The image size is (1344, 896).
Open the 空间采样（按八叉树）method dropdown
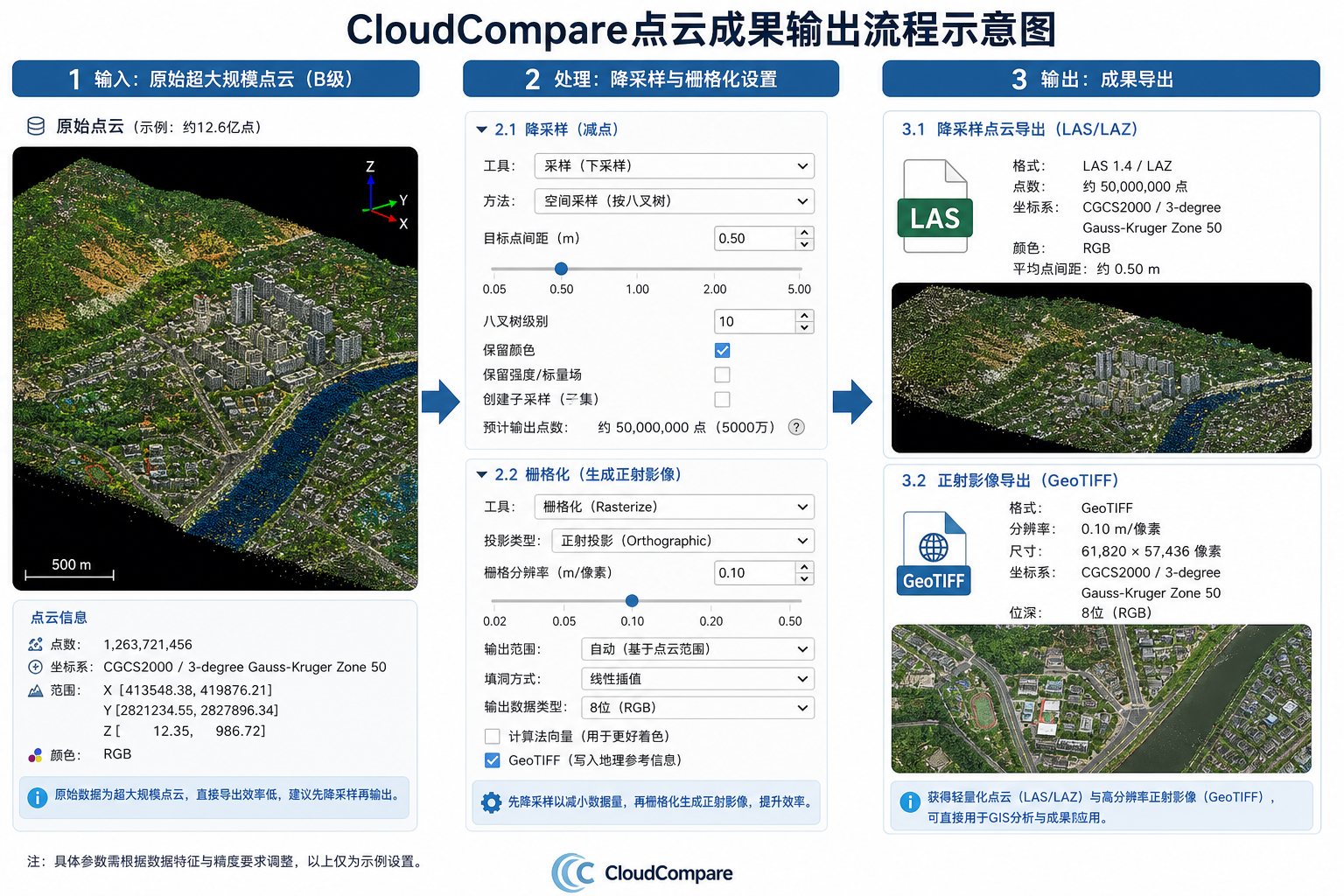click(674, 201)
